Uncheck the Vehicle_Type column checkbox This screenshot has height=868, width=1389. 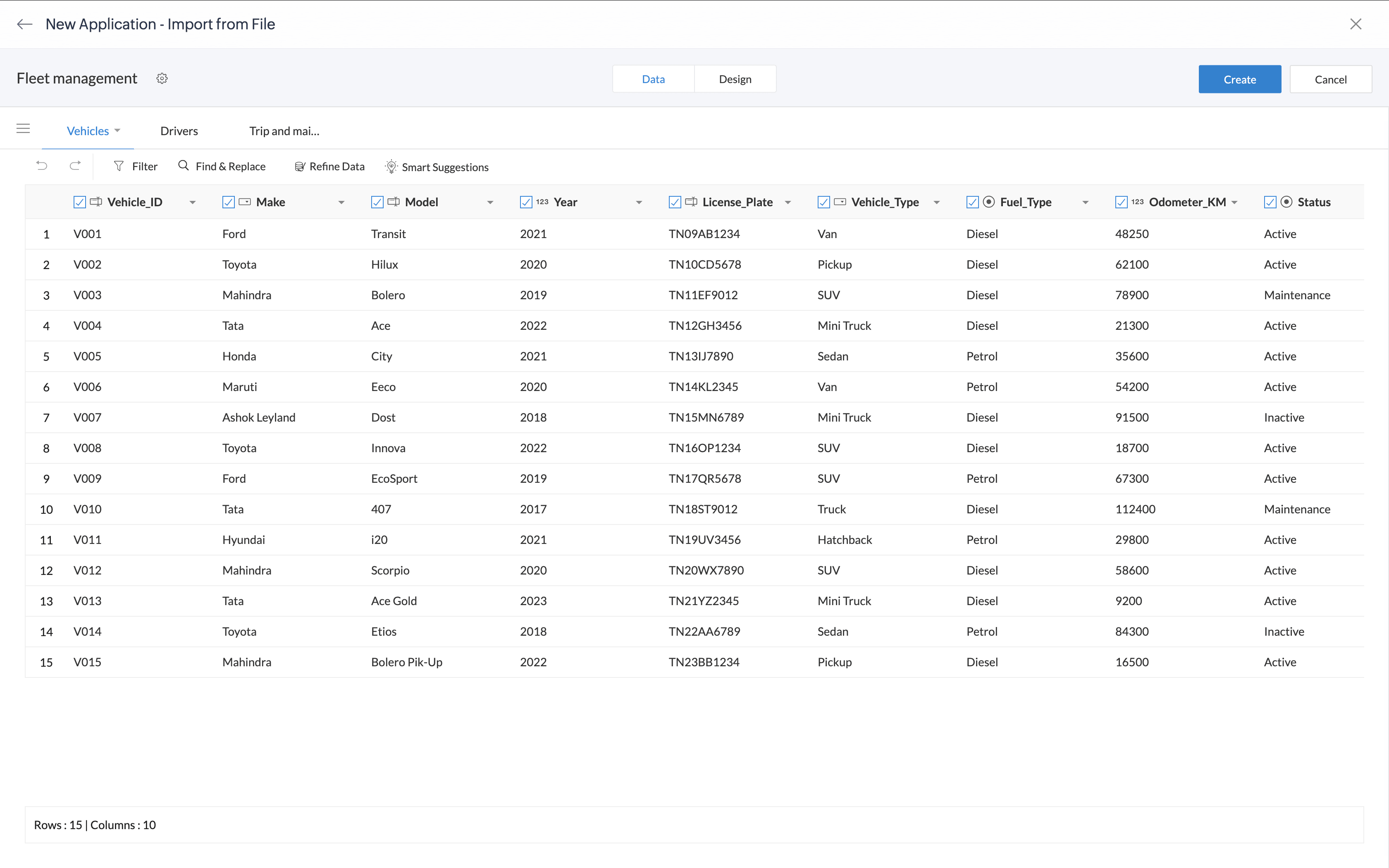pyautogui.click(x=823, y=202)
